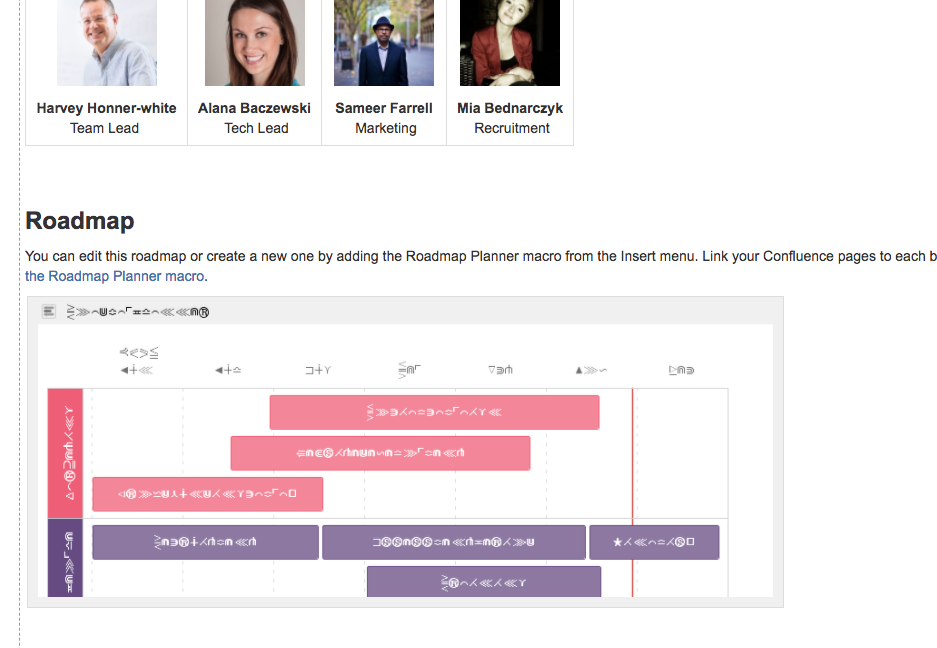This screenshot has width=937, height=648.
Task: Click the red current-date marker line
Action: pos(632,493)
